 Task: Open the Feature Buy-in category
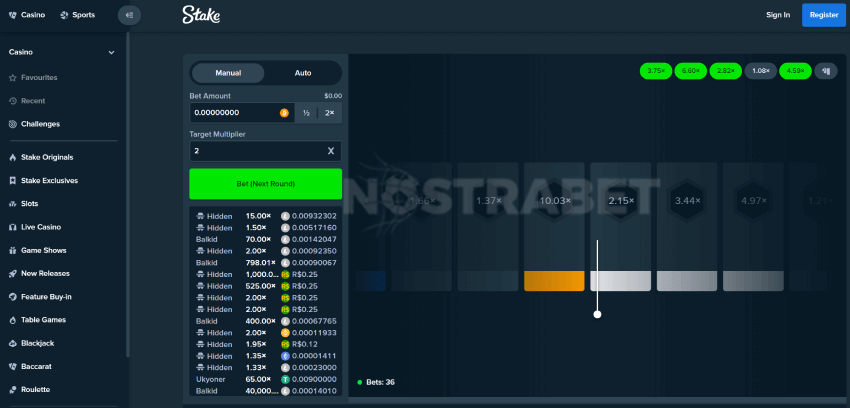(40, 297)
